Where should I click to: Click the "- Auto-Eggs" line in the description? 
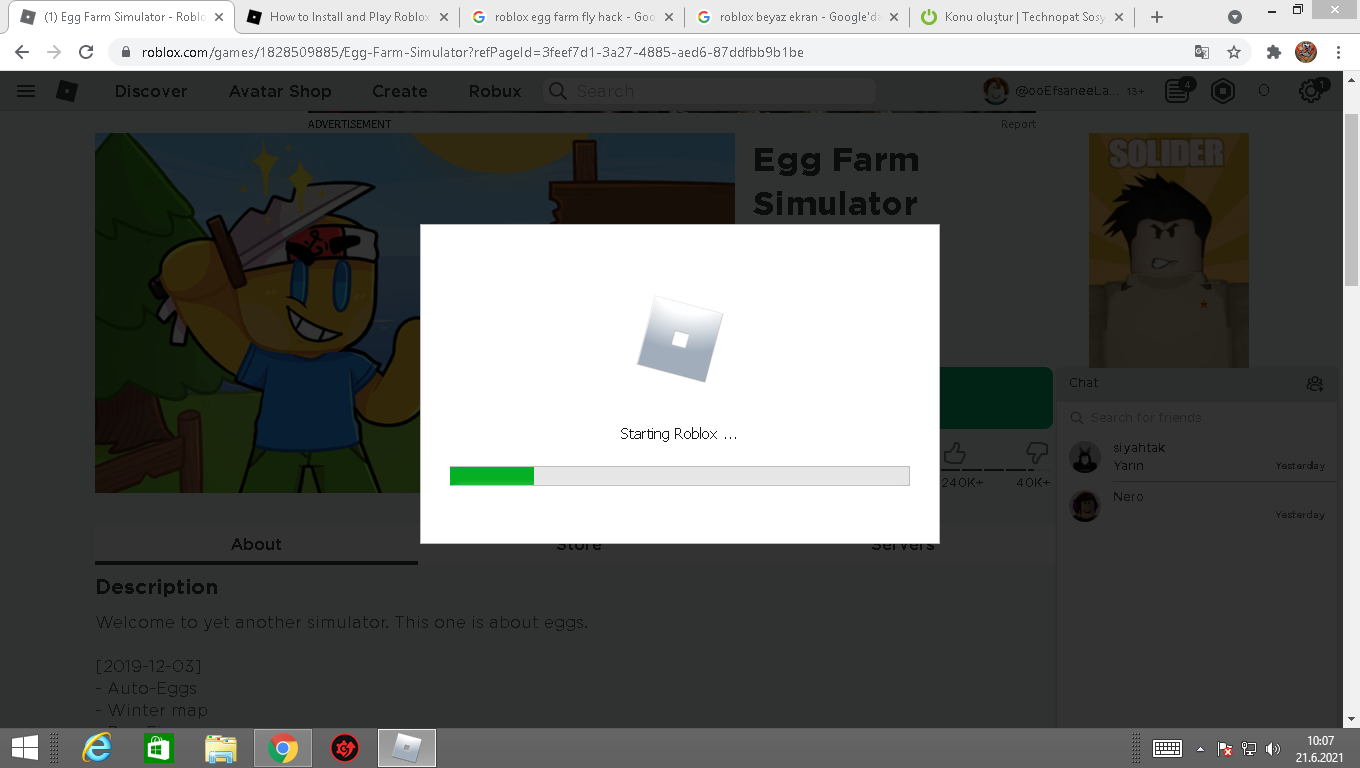(146, 688)
